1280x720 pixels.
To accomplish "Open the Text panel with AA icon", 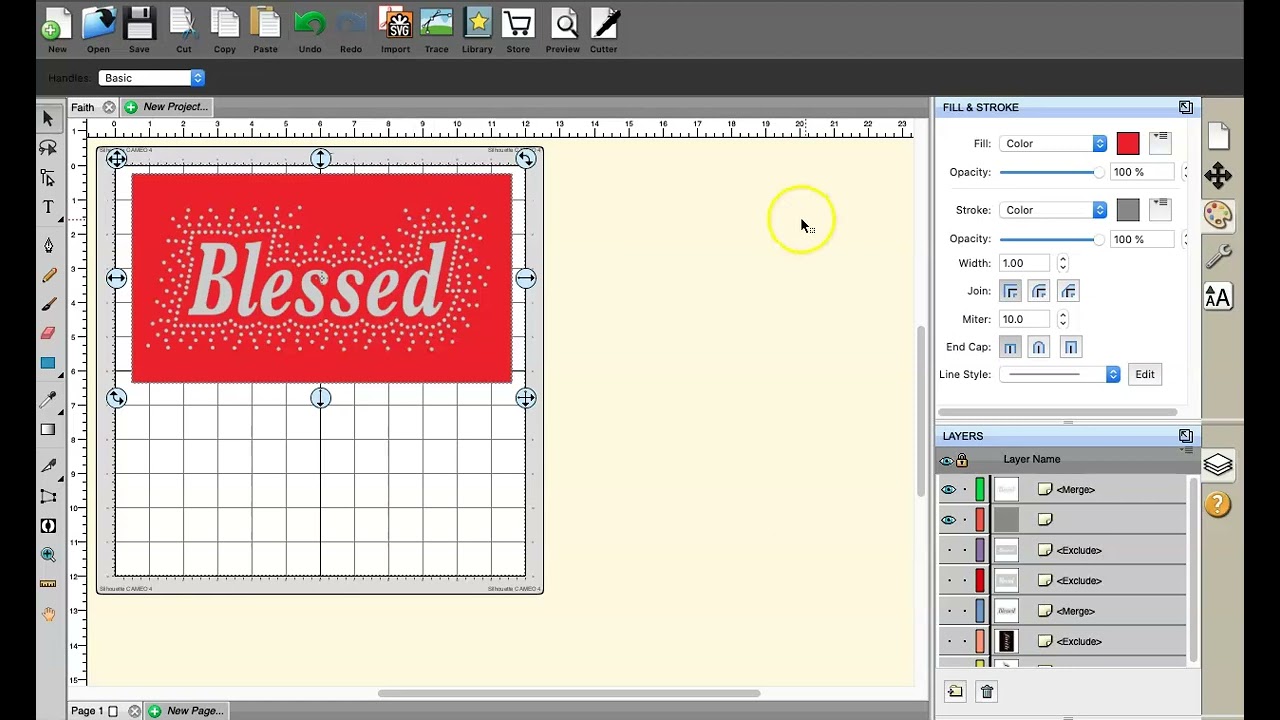I will click(1217, 297).
